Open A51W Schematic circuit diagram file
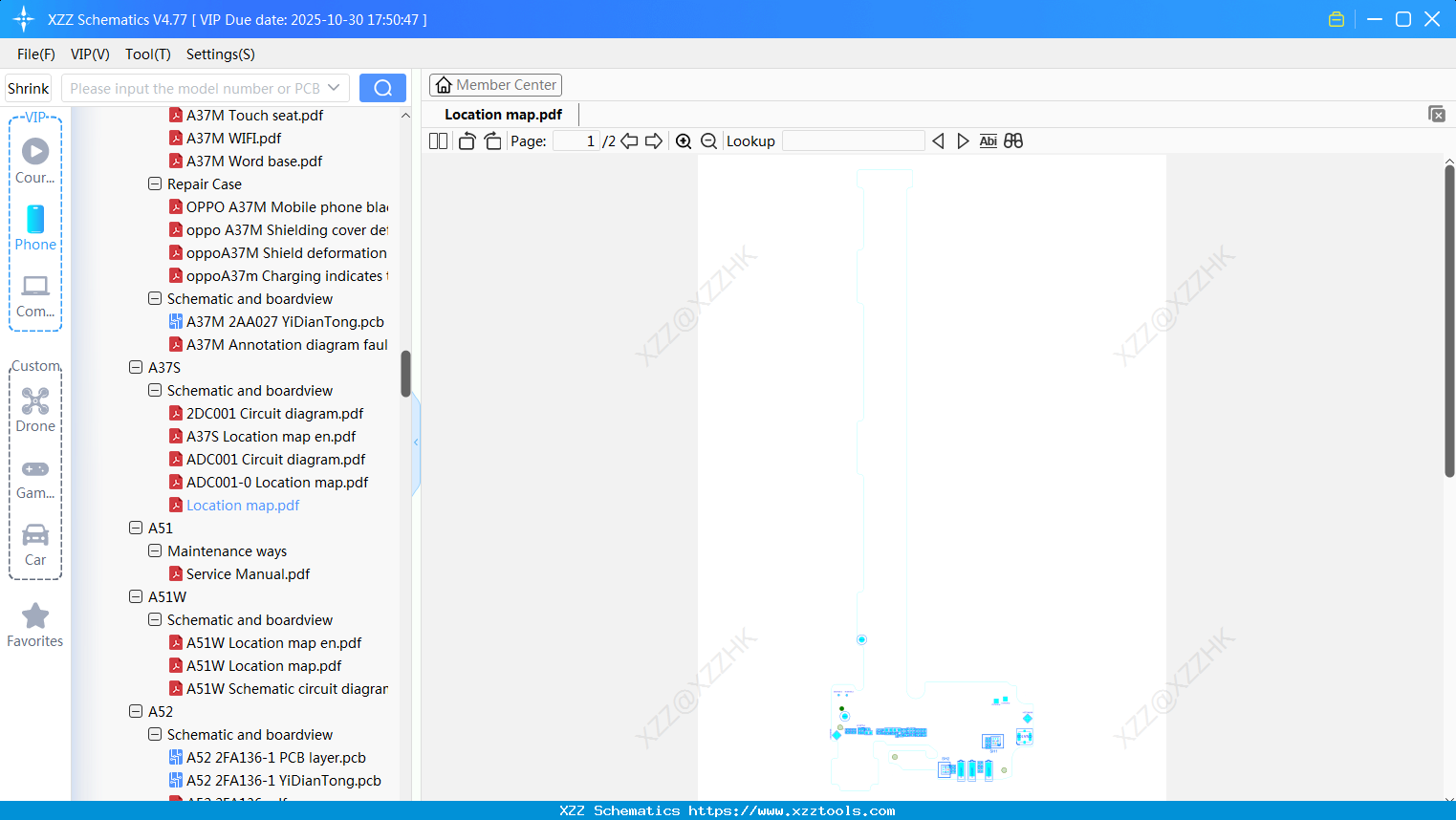 287,688
